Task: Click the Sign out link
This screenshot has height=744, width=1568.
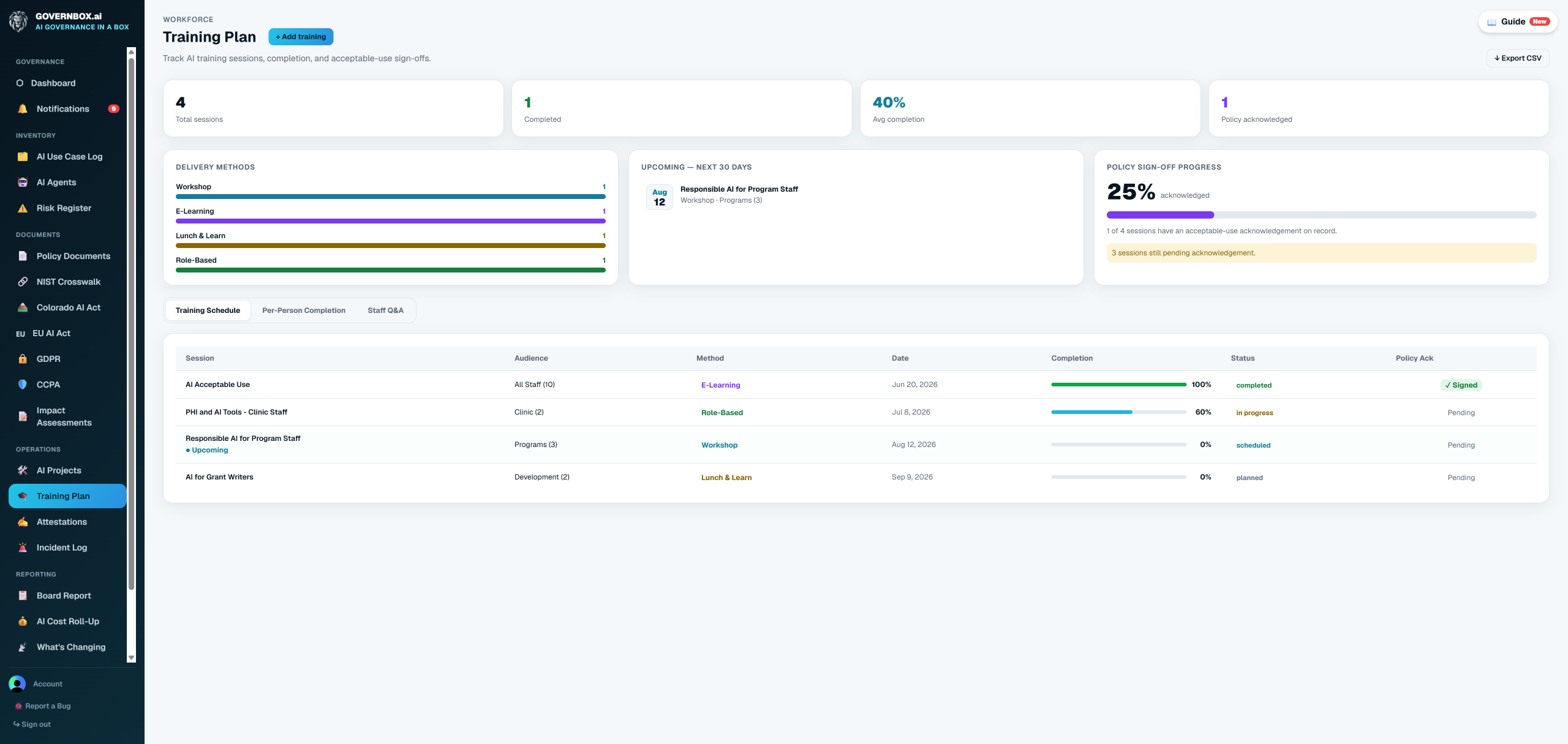Action: [x=32, y=724]
